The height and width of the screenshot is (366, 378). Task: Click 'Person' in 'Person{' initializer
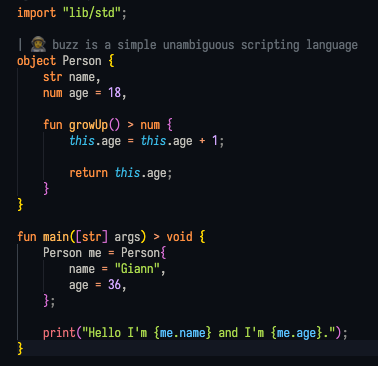coord(140,253)
